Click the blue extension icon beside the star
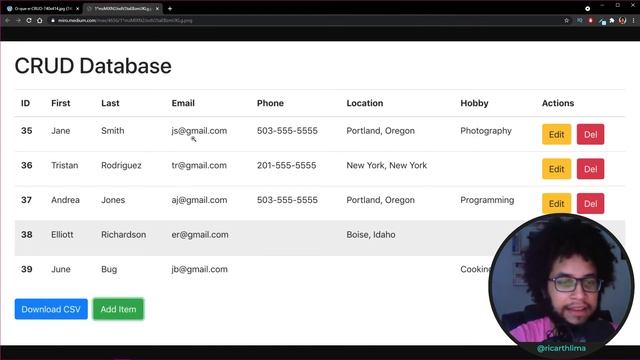The height and width of the screenshot is (360, 640). 580,20
